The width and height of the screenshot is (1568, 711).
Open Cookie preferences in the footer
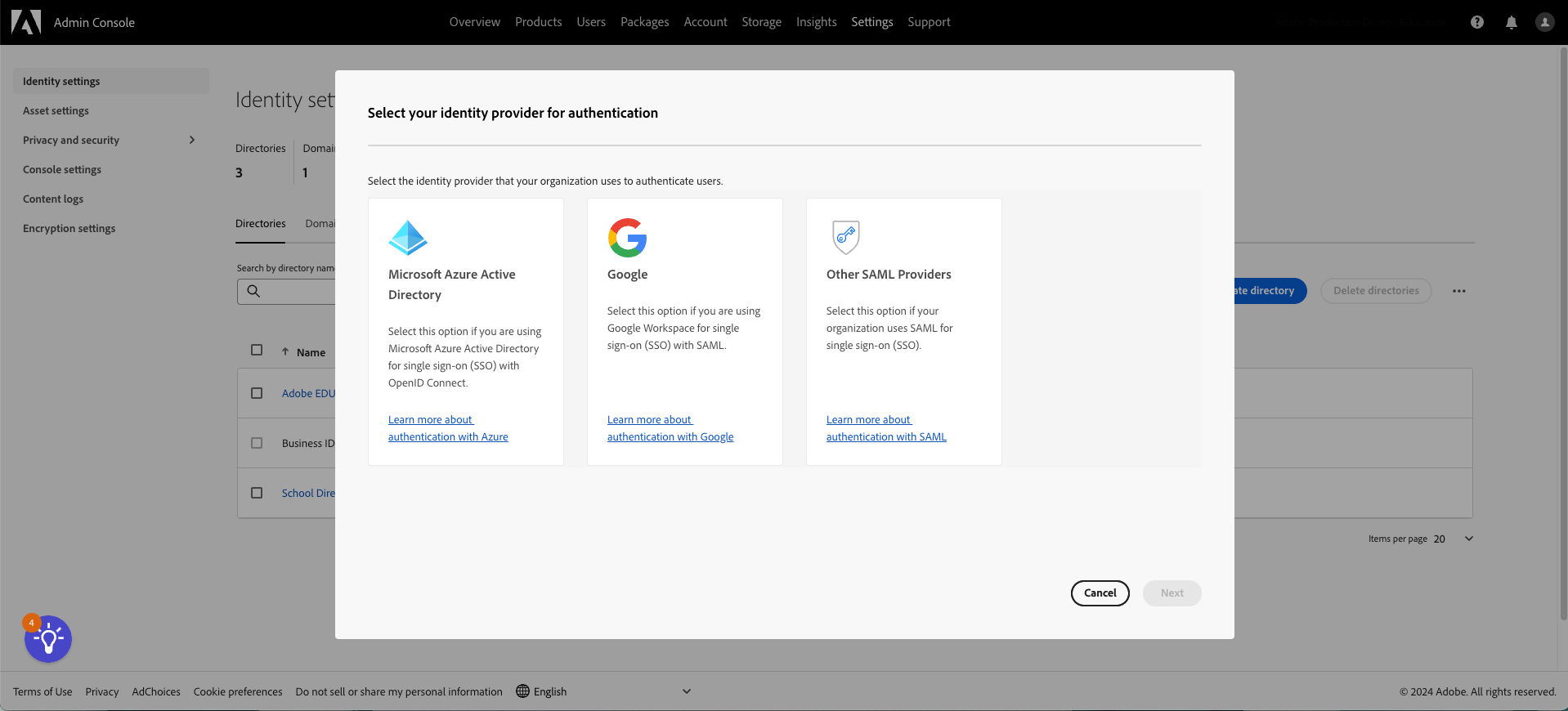(238, 691)
